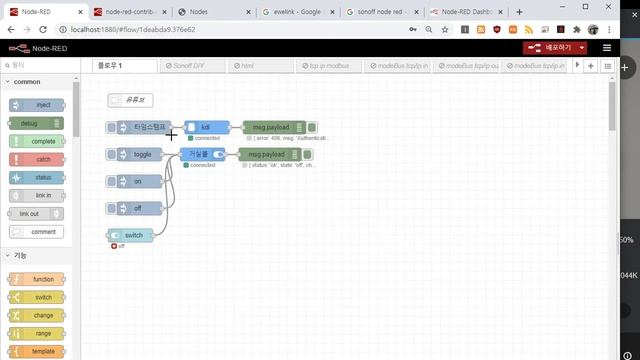Click the palette node search field
Screen dimensions: 640x360
point(41,65)
